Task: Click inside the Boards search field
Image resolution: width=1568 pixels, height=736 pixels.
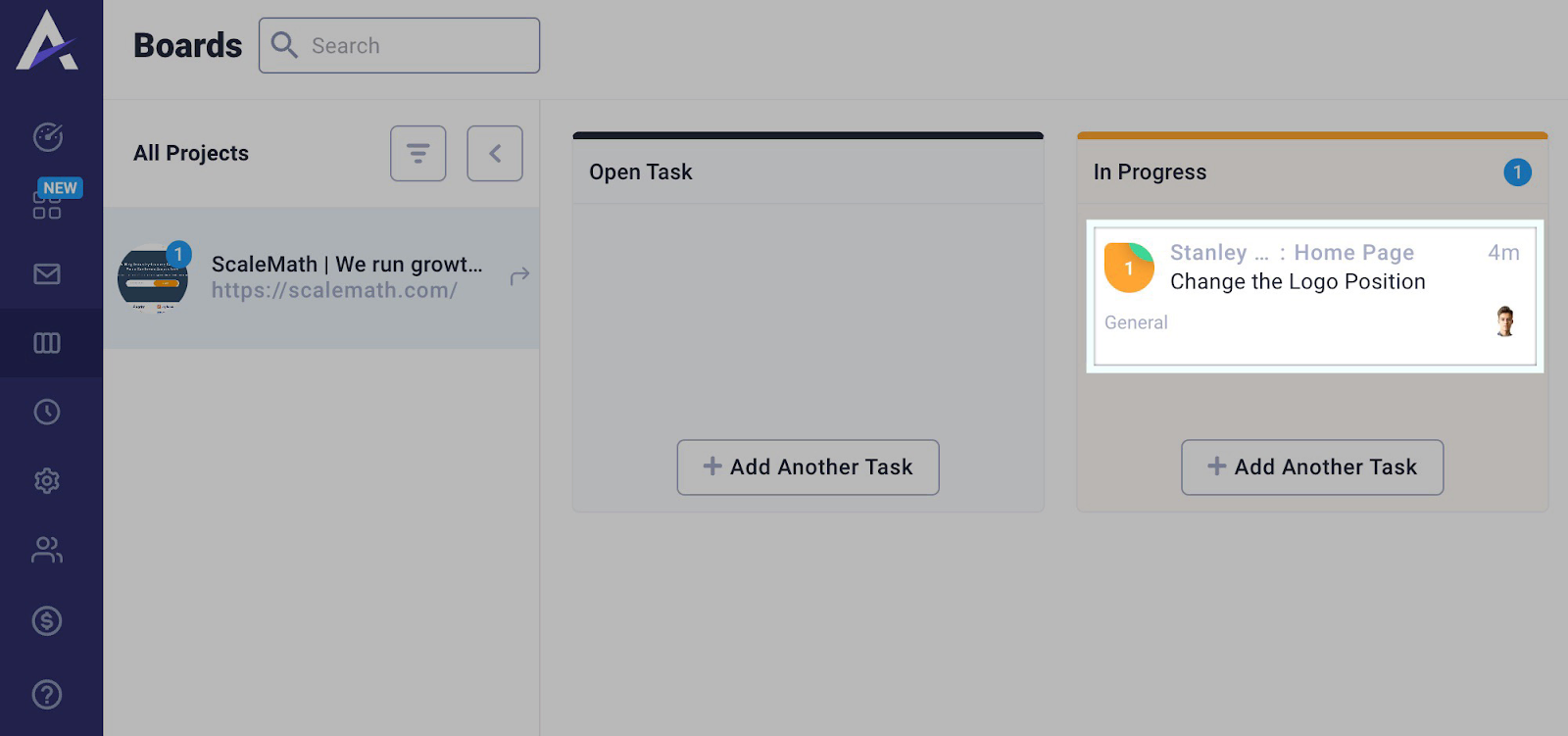Action: 412,45
